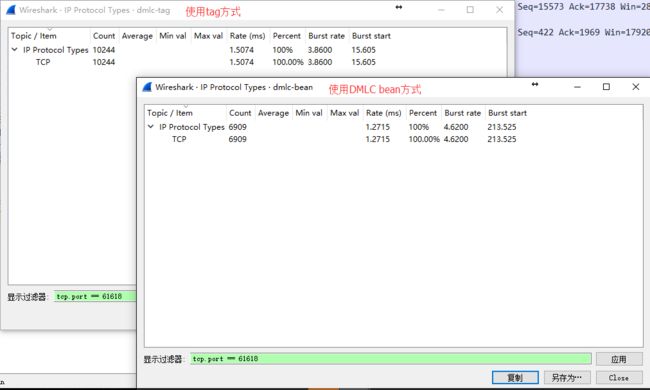Click the 复制 (Copy) button
The height and width of the screenshot is (390, 650).
click(x=515, y=378)
